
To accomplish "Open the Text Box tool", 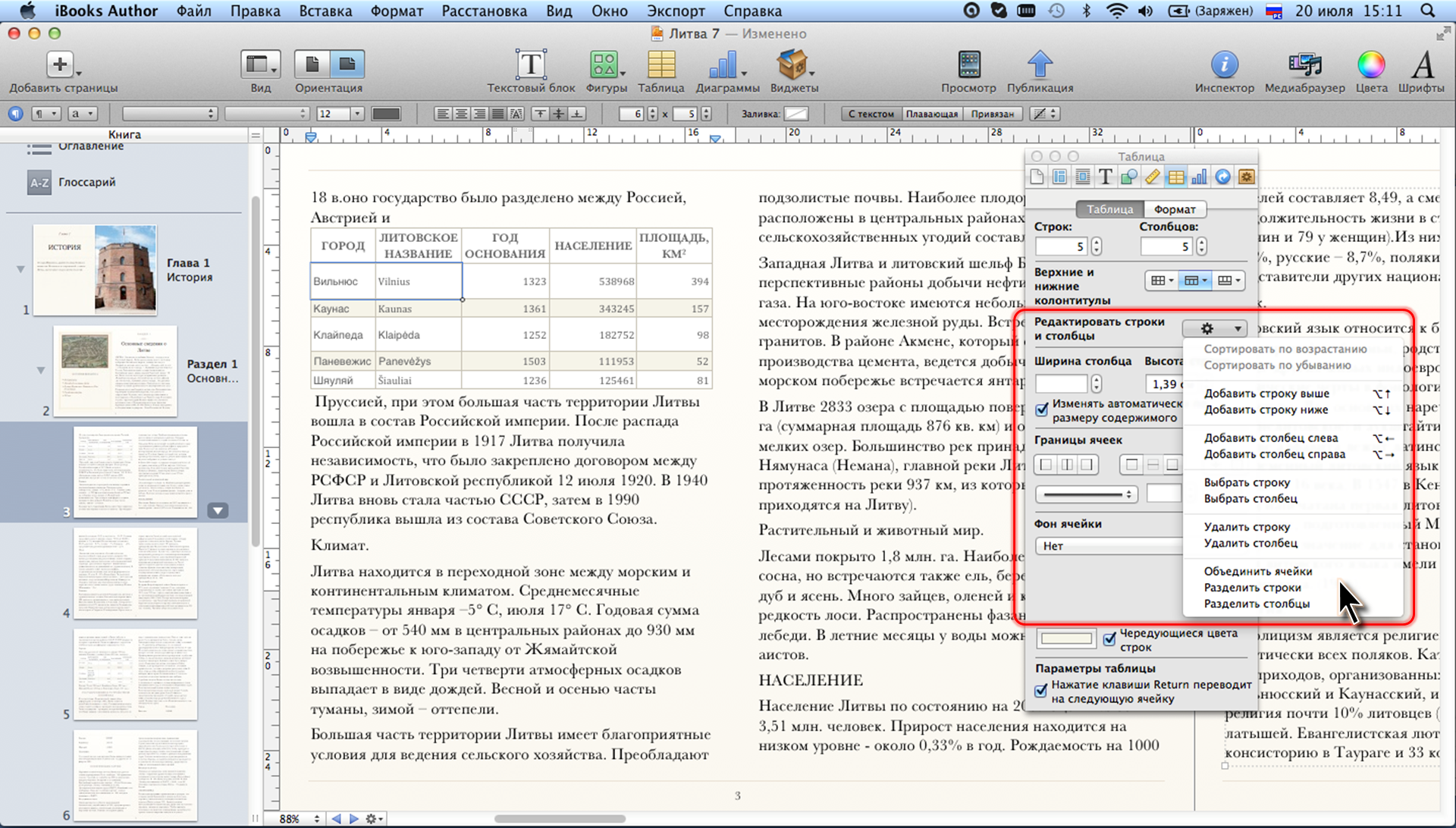I will (x=531, y=65).
